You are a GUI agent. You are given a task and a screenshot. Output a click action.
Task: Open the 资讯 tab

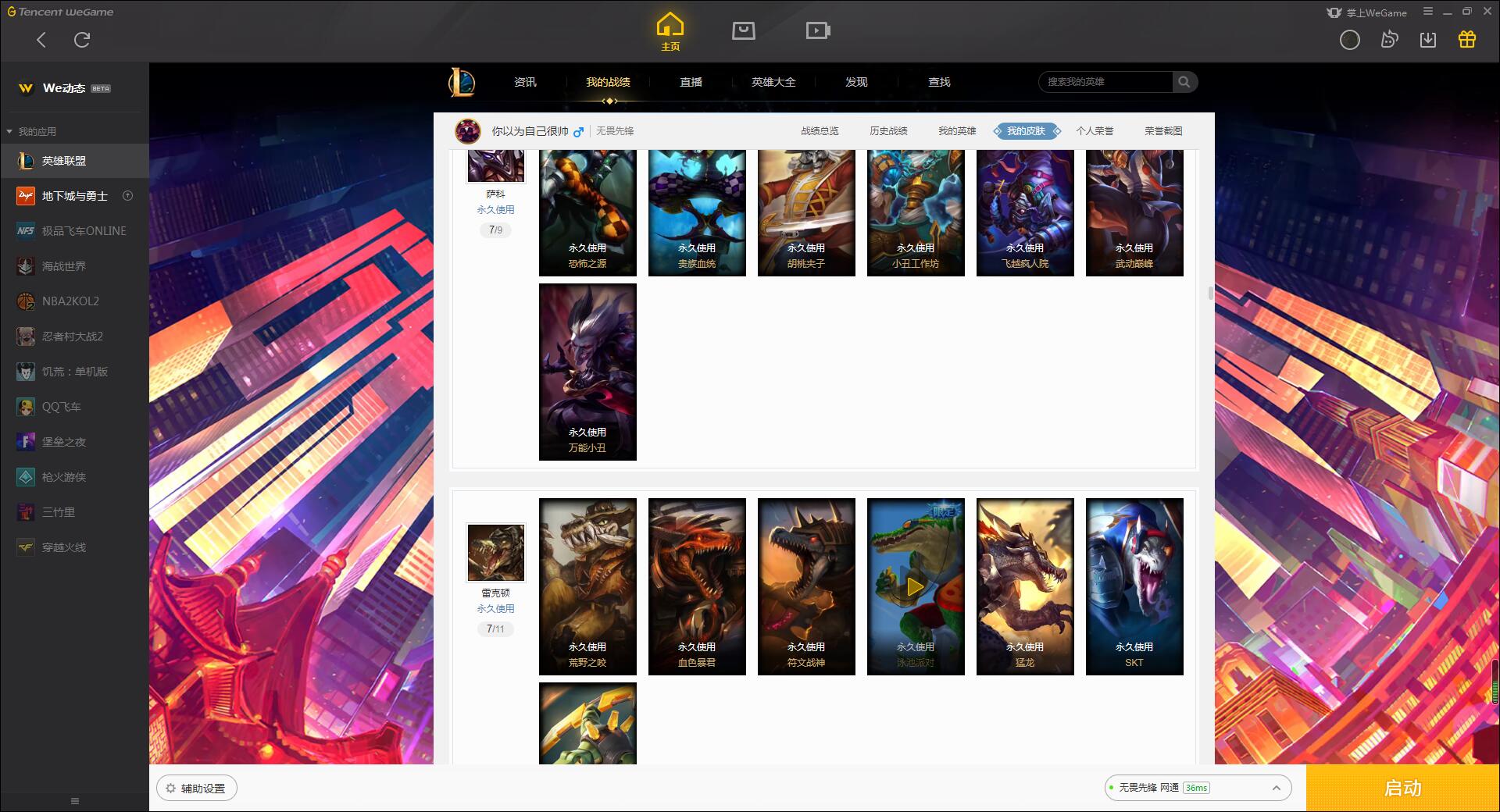[x=525, y=82]
